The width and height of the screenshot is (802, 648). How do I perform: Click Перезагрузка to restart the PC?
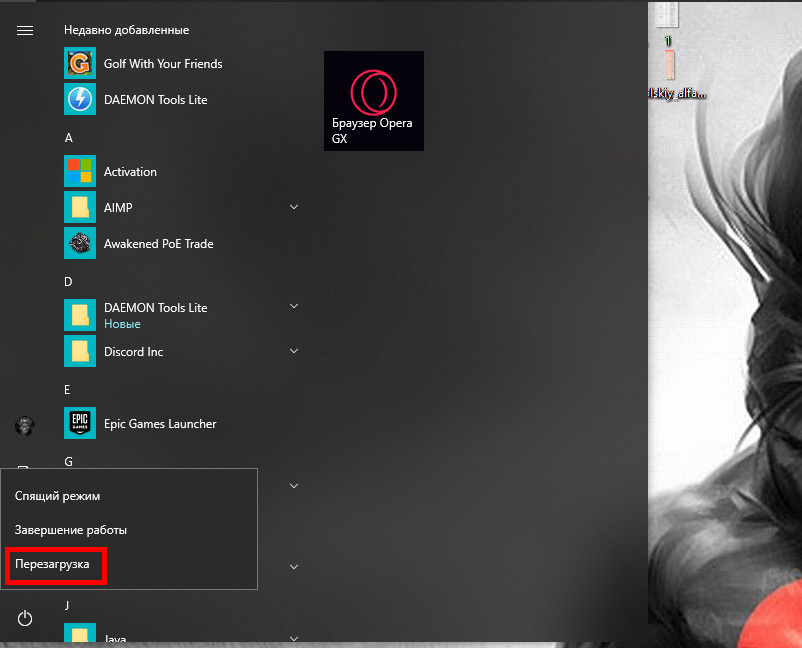point(52,565)
